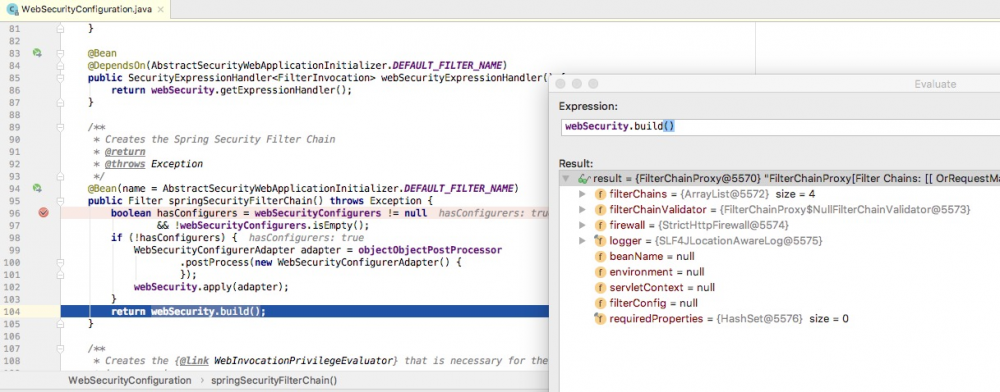Click the WebSecurityConfiguration breadcrumb
1000x392 pixels.
coord(129,380)
